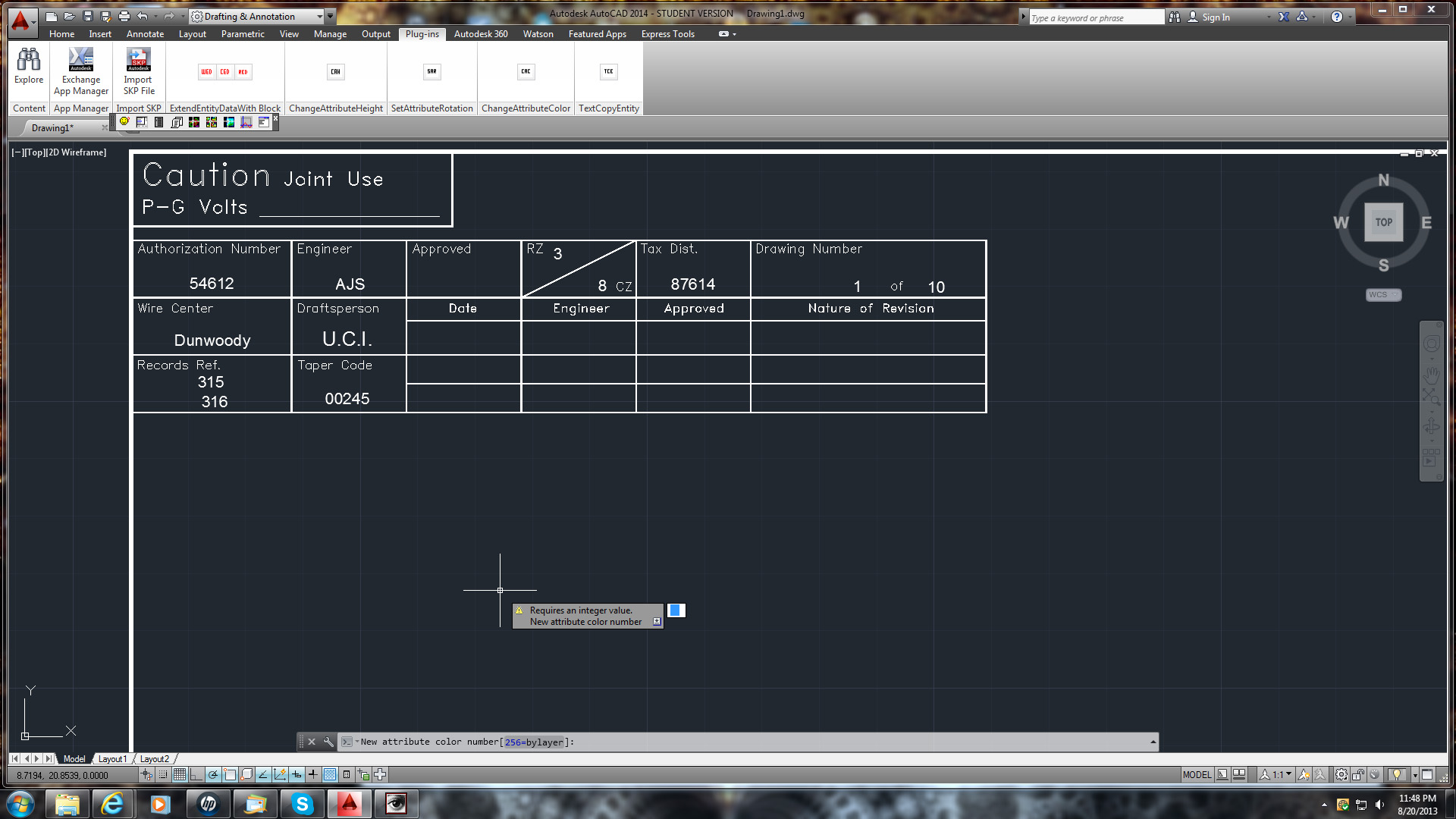Image resolution: width=1456 pixels, height=819 pixels.
Task: Click the ViewCube TOP face
Action: pyautogui.click(x=1383, y=222)
